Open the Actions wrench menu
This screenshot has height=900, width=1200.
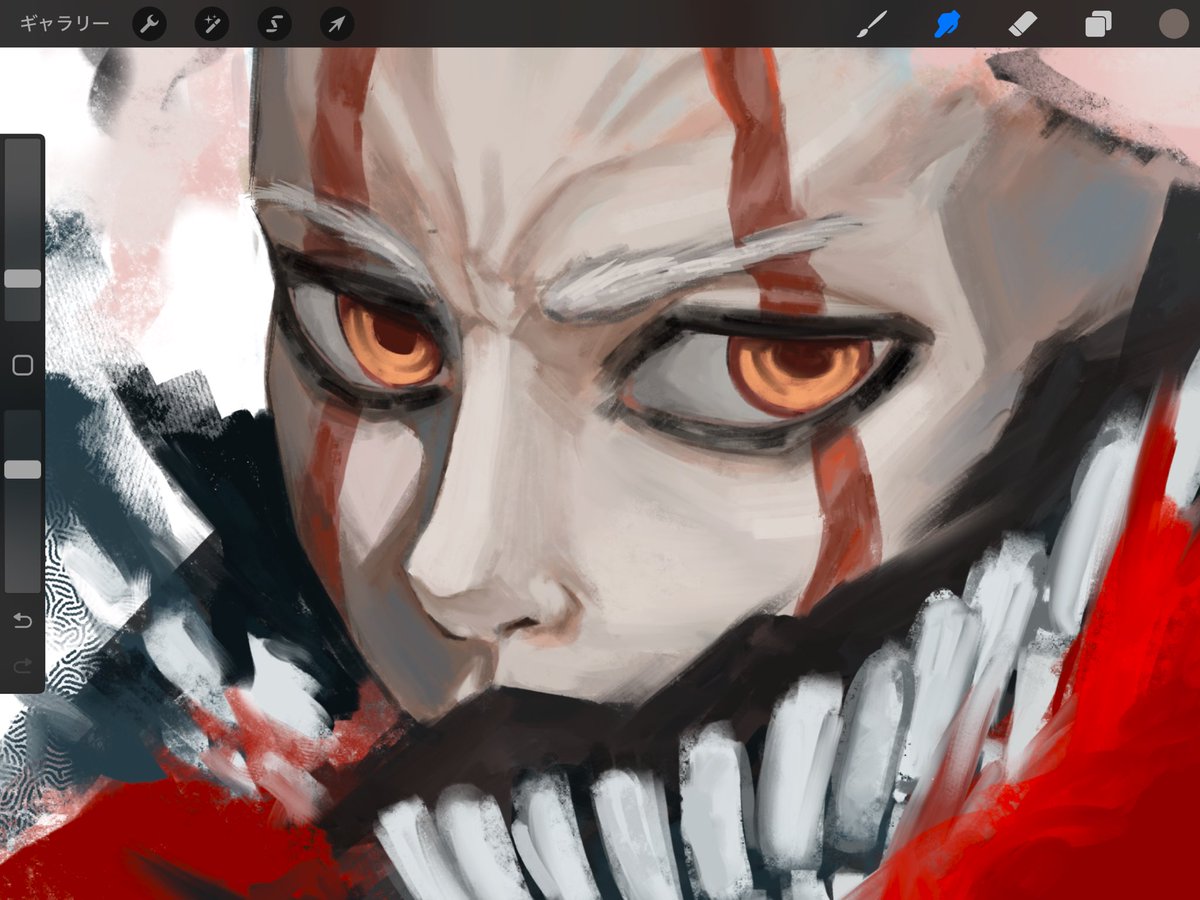[x=149, y=24]
